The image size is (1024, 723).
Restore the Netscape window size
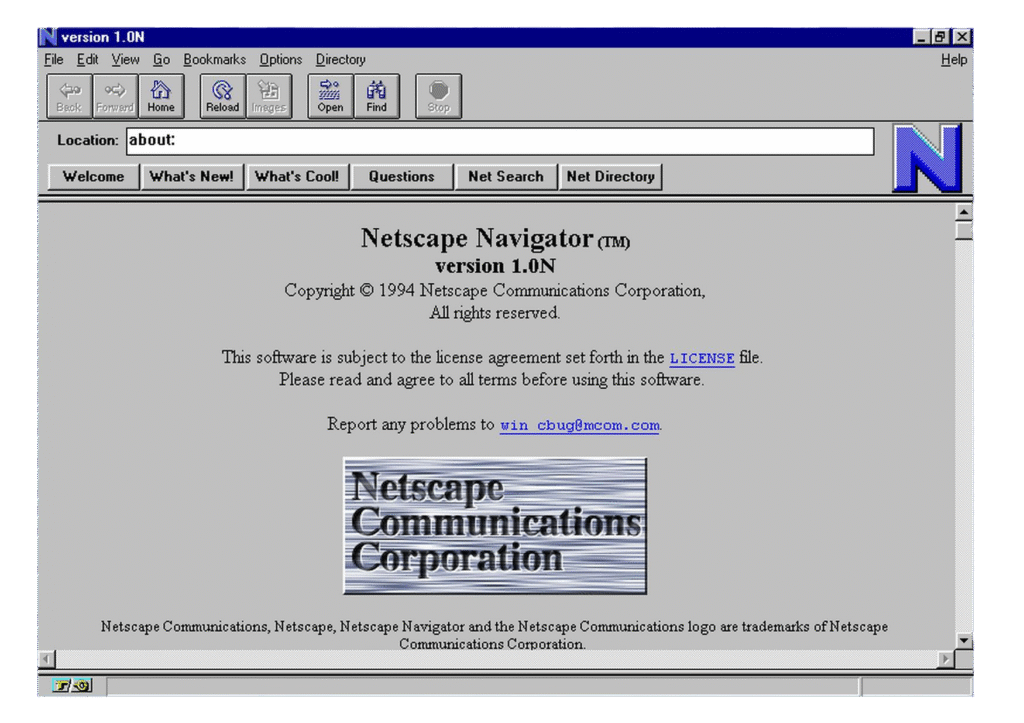point(939,37)
